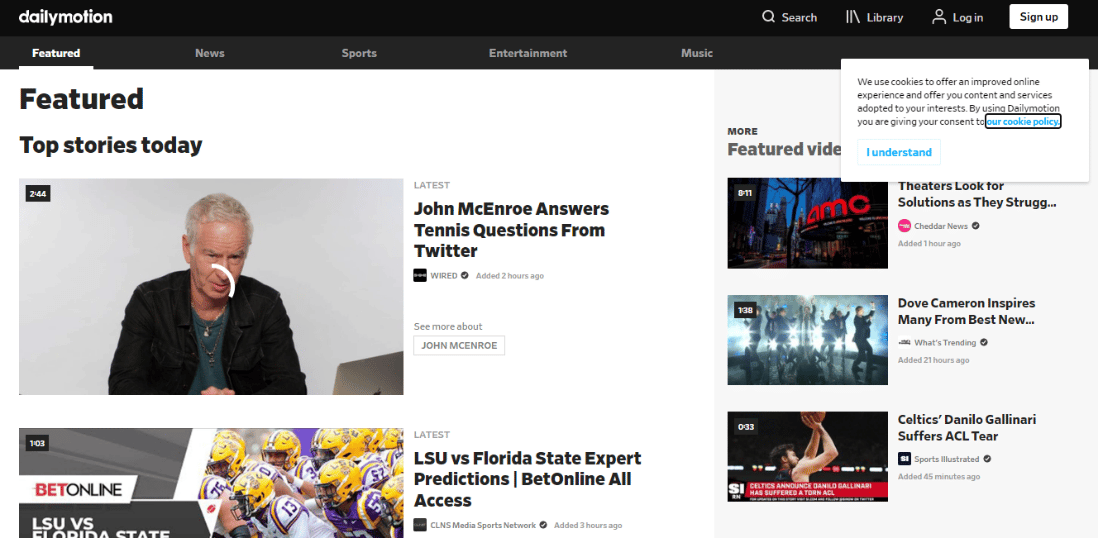Click the Sports Illustrated channel name
The image size is (1098, 538).
pyautogui.click(x=947, y=459)
